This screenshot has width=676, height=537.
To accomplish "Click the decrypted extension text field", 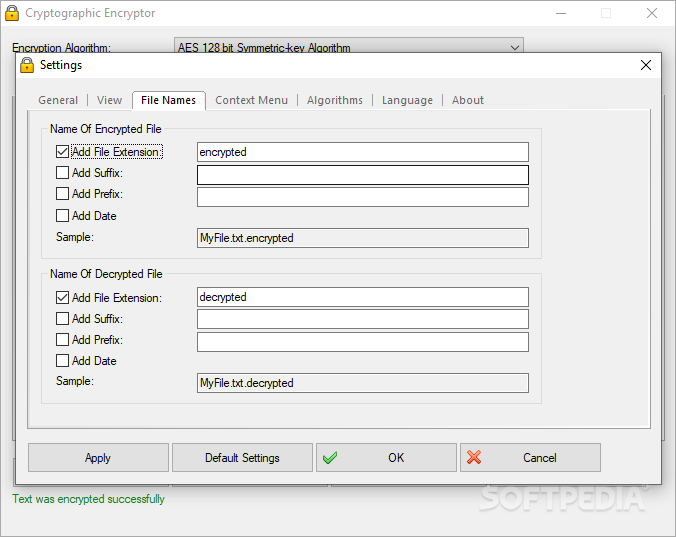I will [363, 297].
